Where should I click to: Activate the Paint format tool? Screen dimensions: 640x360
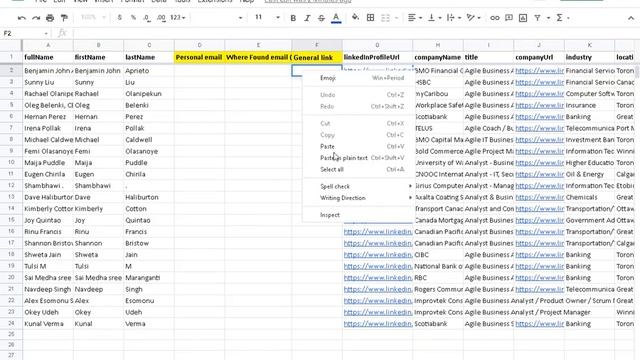(64, 18)
